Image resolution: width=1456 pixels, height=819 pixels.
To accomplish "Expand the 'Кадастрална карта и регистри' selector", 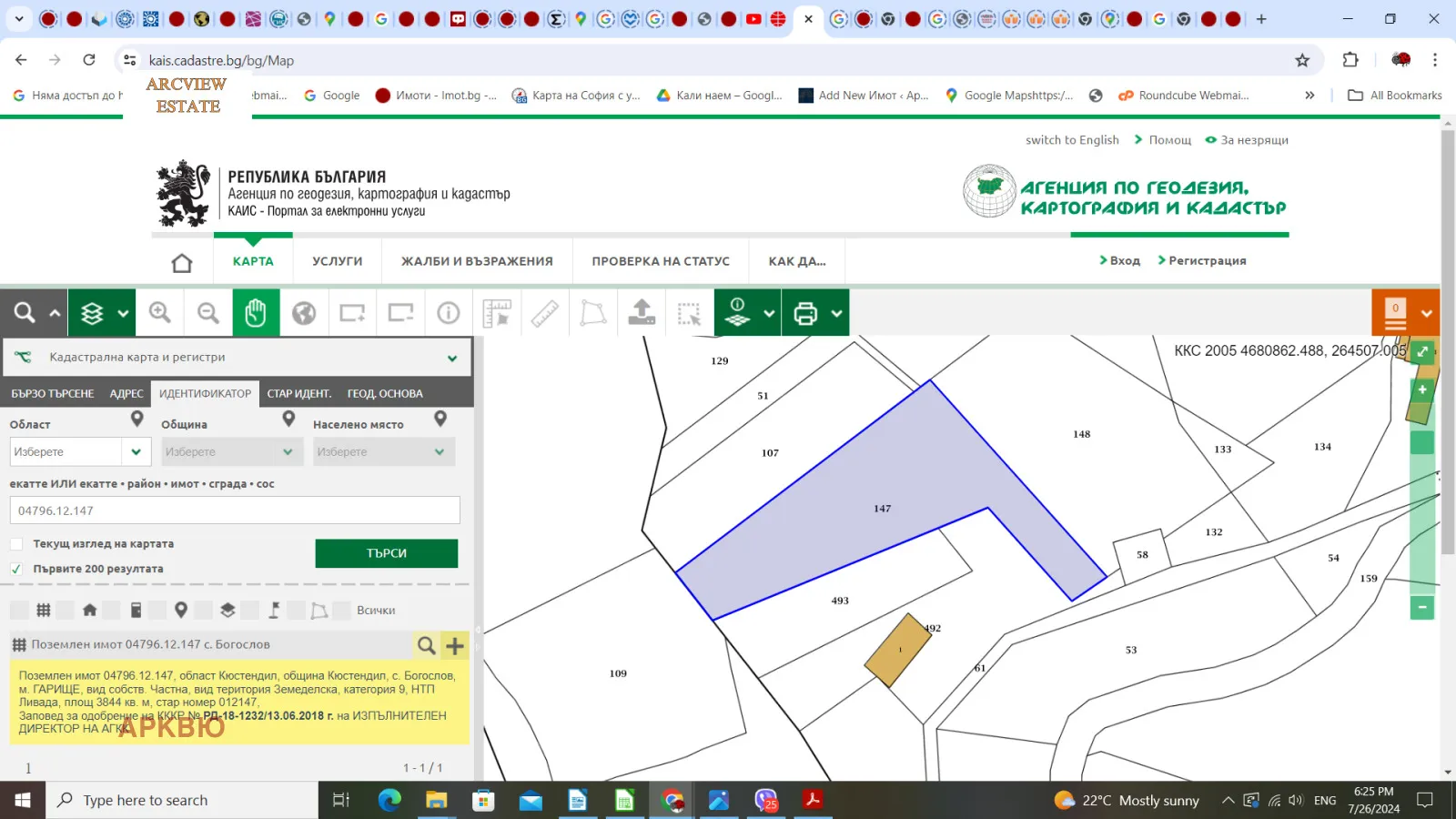I will (x=452, y=358).
